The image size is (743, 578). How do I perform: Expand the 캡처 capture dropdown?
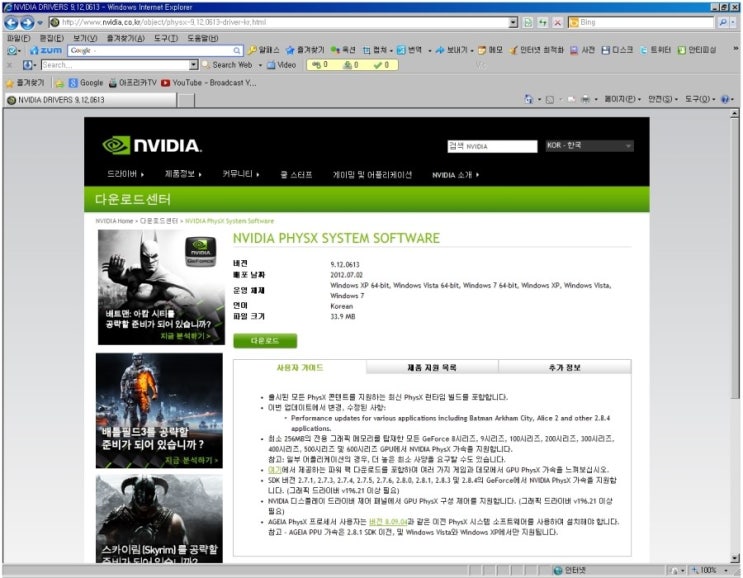pos(391,51)
